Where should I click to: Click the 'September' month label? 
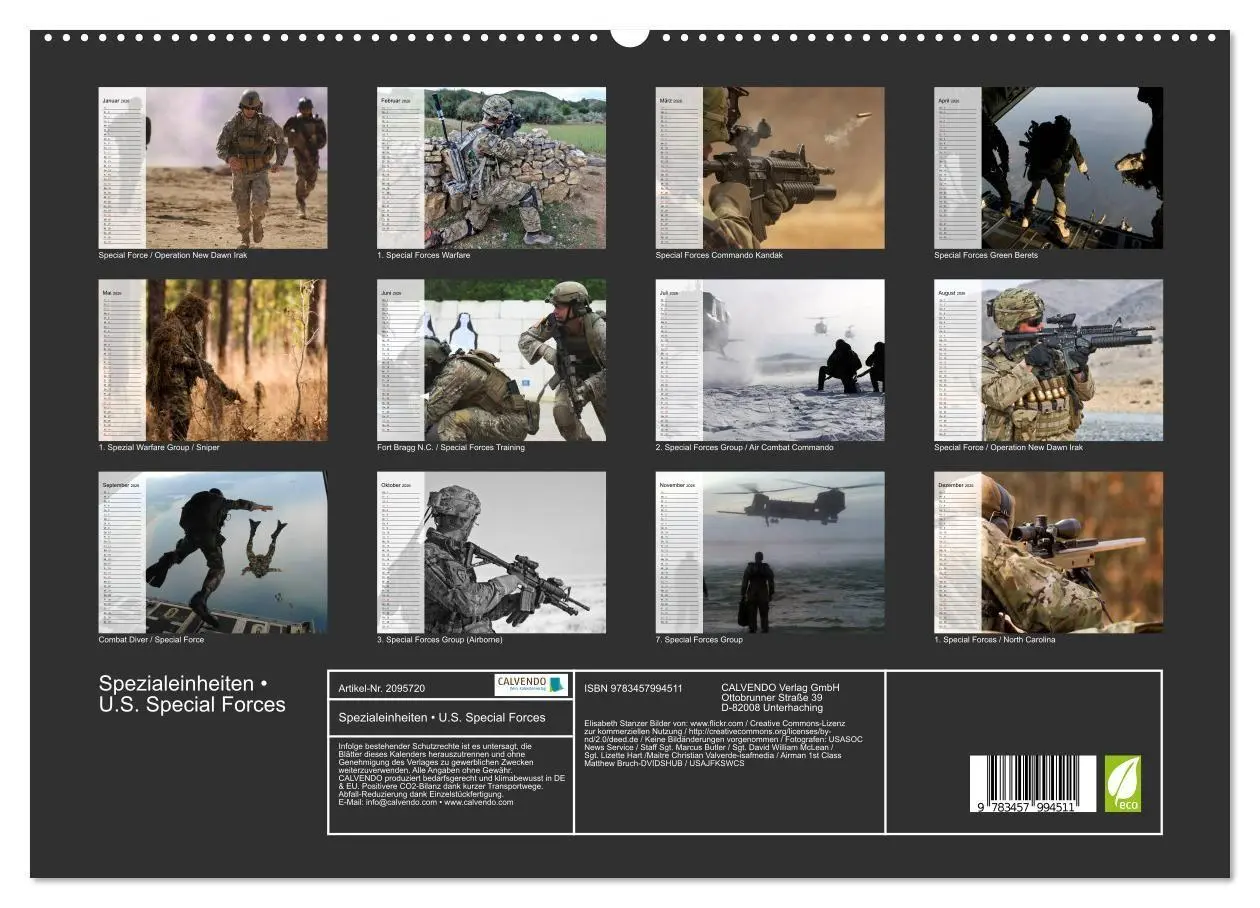[x=116, y=485]
